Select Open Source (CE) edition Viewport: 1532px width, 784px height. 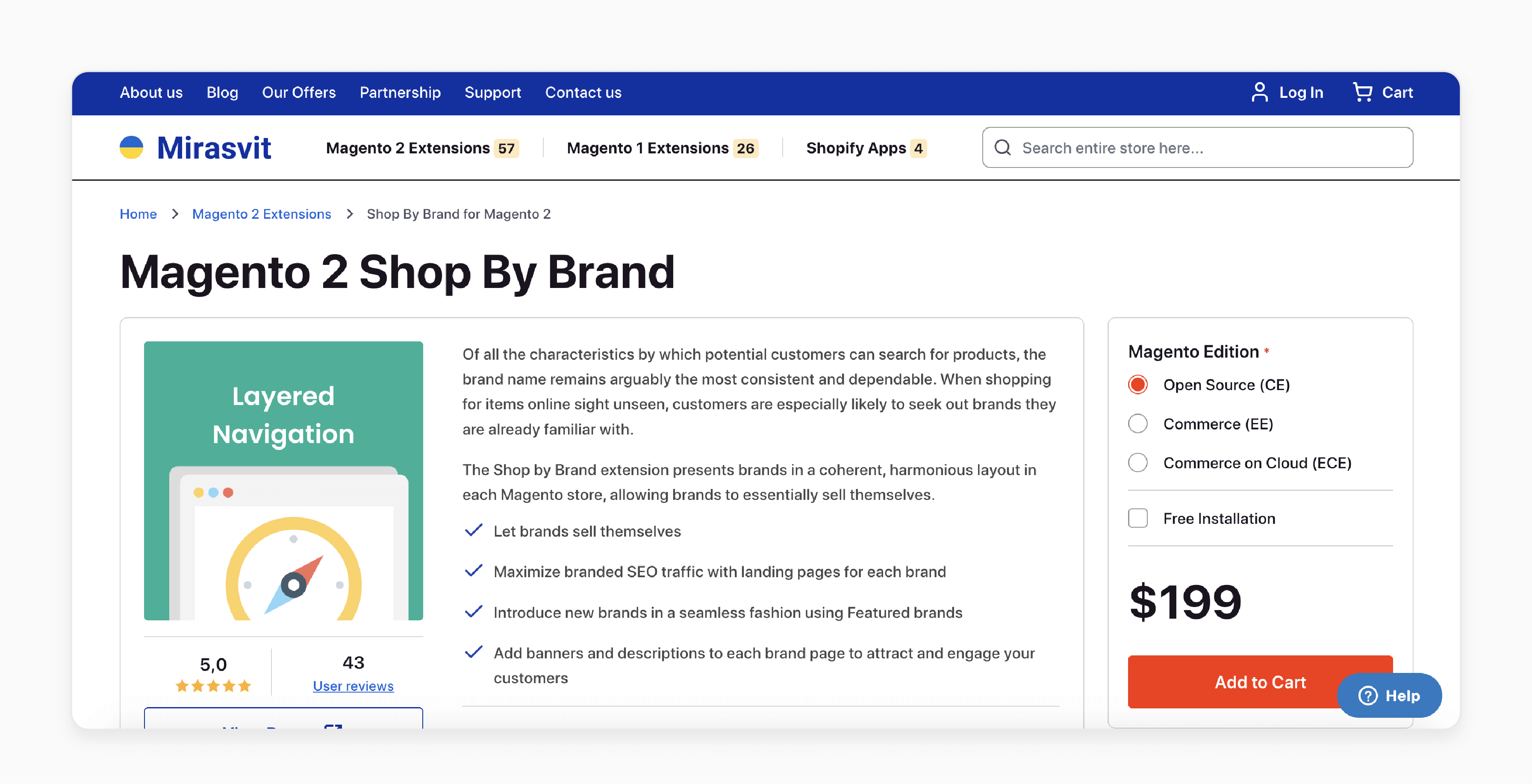click(x=1138, y=385)
